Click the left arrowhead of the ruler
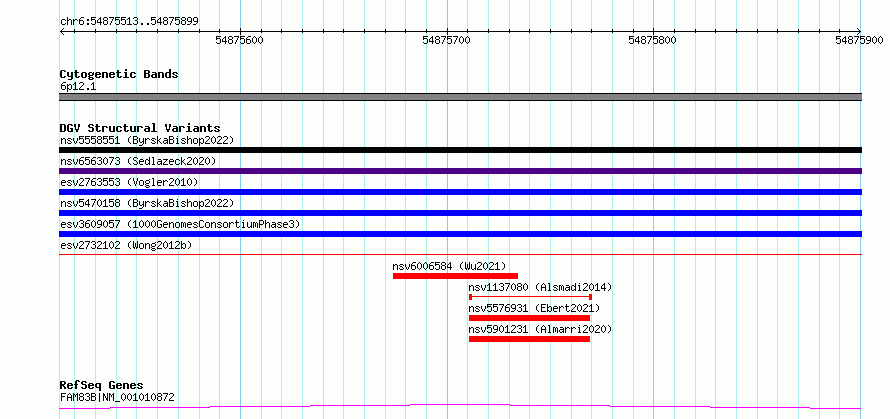Image resolution: width=890 pixels, height=419 pixels. pos(62,31)
